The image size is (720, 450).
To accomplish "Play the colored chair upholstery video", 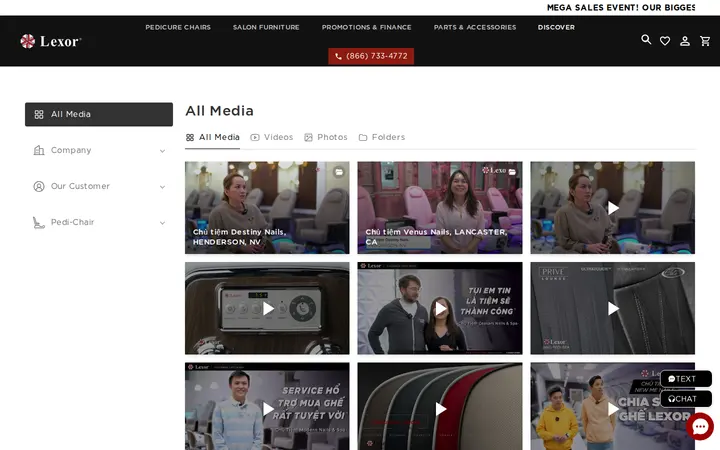I will tap(440, 408).
